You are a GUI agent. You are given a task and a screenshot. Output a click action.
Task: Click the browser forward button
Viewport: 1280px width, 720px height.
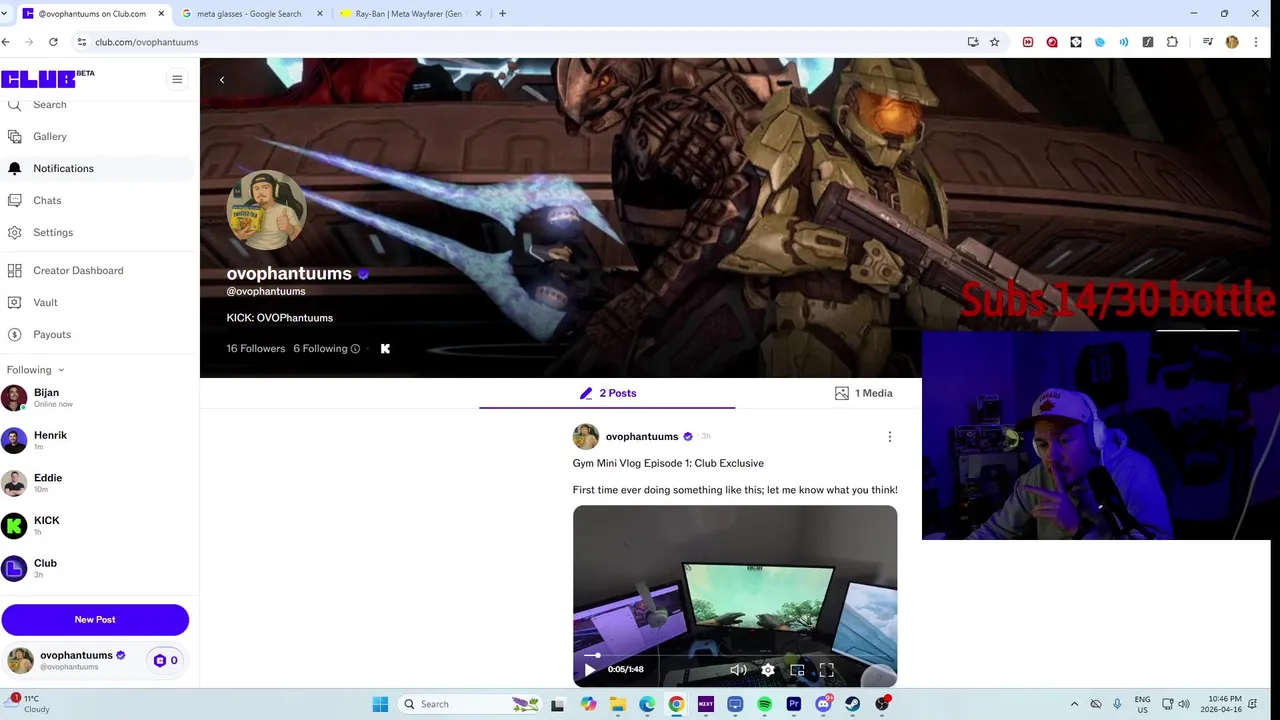click(29, 42)
